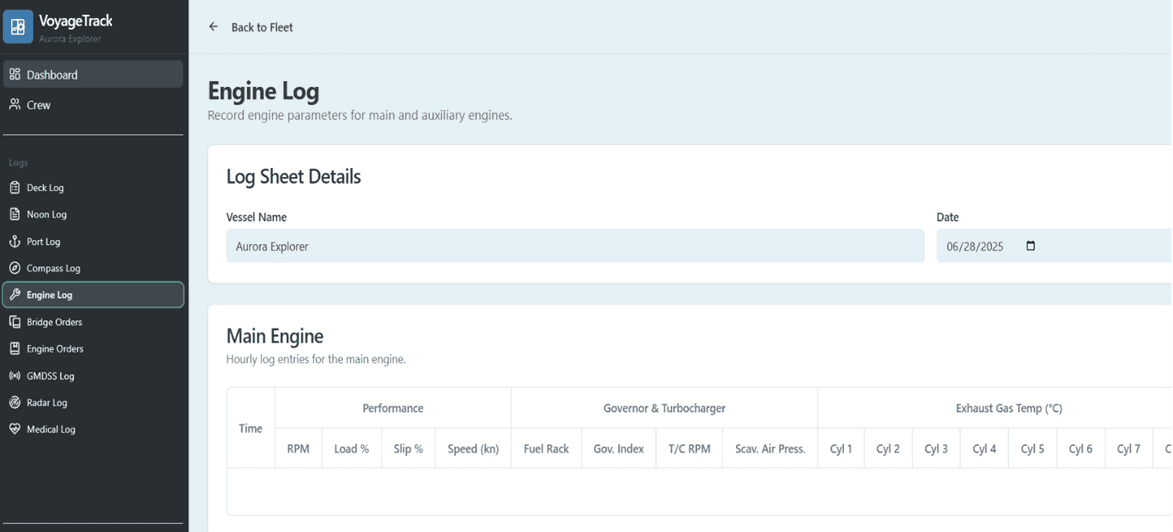
Task: Click the Dashboard grid icon
Action: (x=15, y=75)
